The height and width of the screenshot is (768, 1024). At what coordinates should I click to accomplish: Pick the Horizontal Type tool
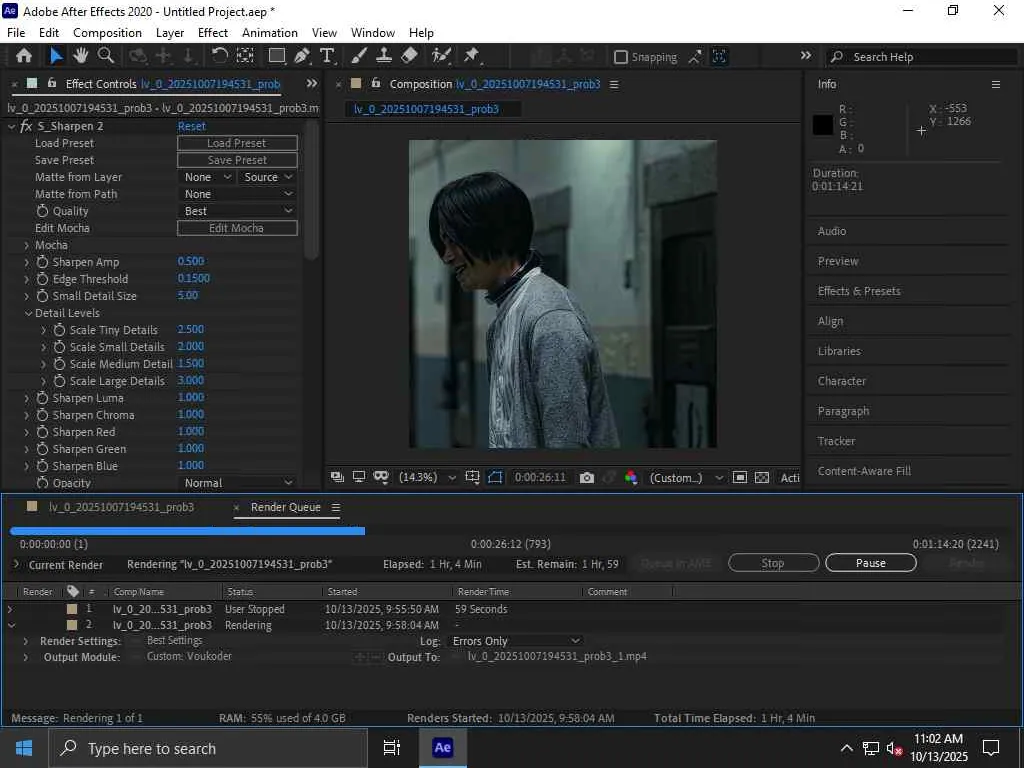point(327,56)
